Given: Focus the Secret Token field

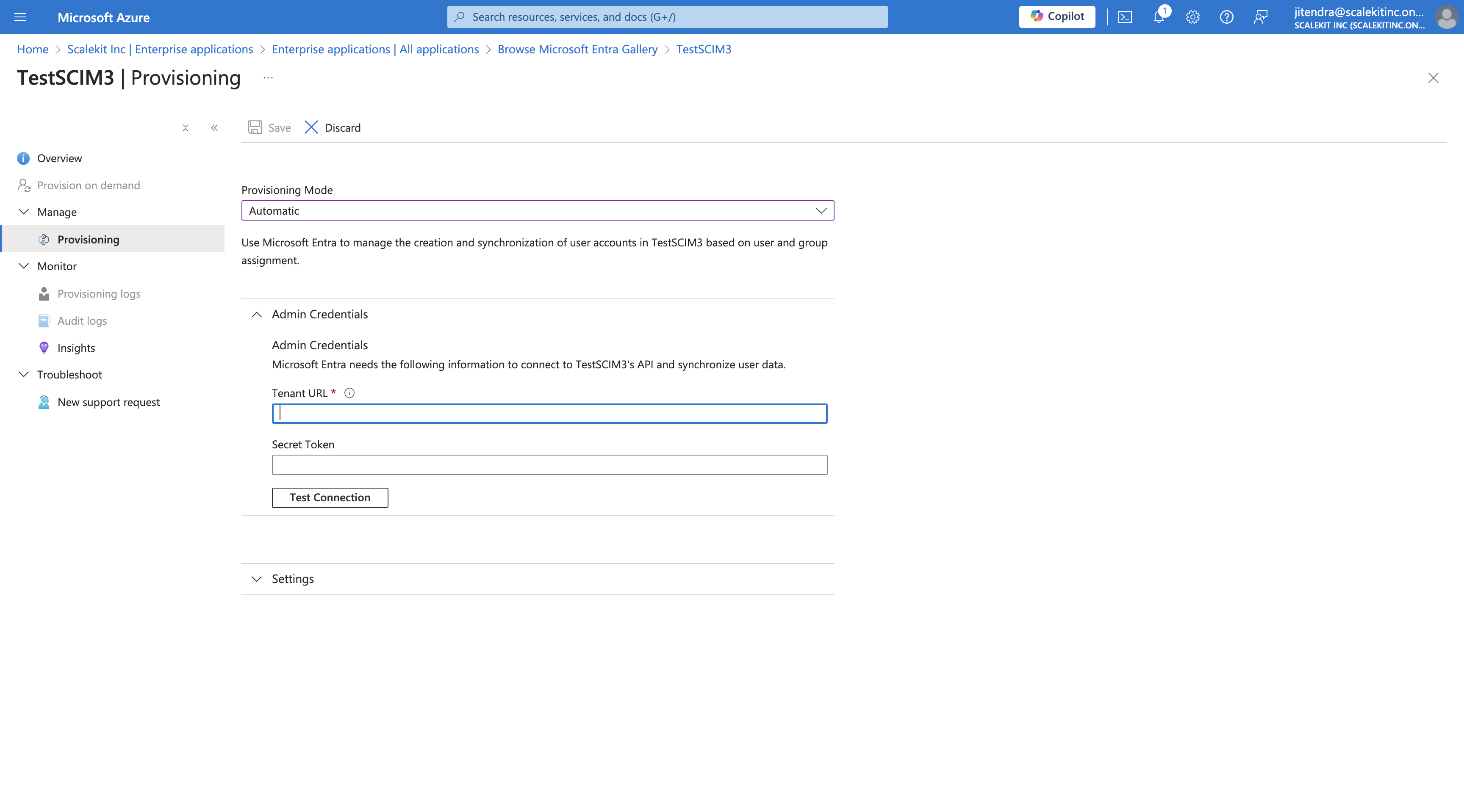Looking at the screenshot, I should [x=549, y=464].
